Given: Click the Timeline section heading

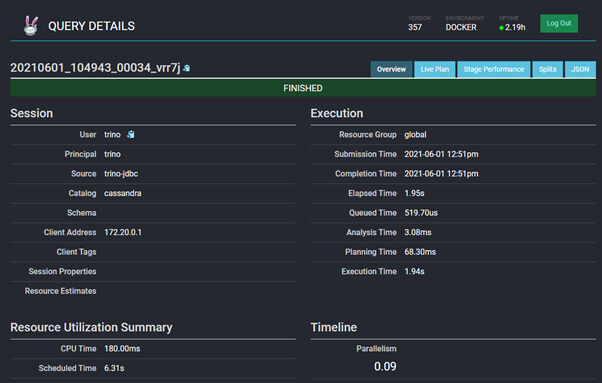Looking at the screenshot, I should 334,328.
